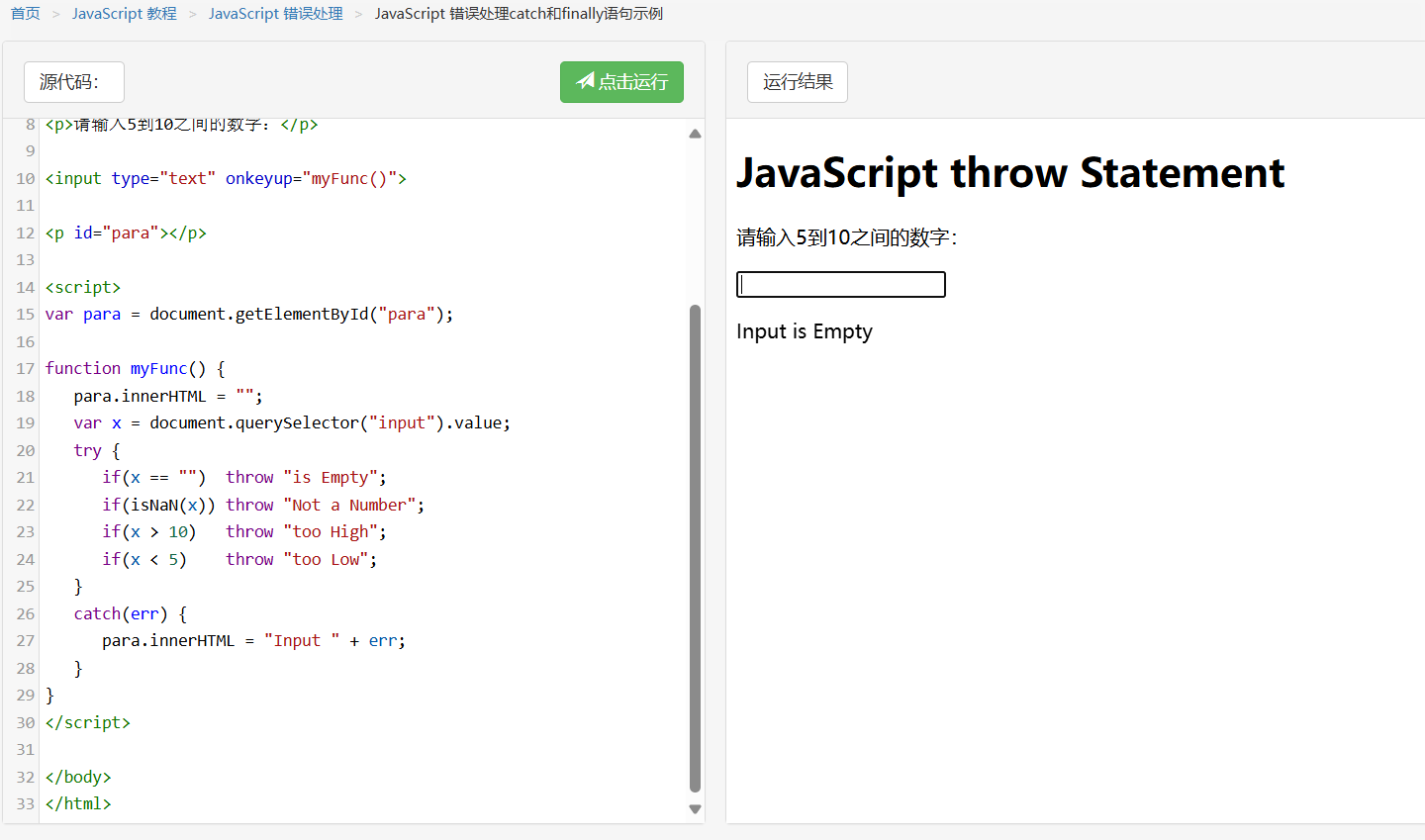Click the 请输入5到10之间的数字 result text
1425x840 pixels.
847,237
